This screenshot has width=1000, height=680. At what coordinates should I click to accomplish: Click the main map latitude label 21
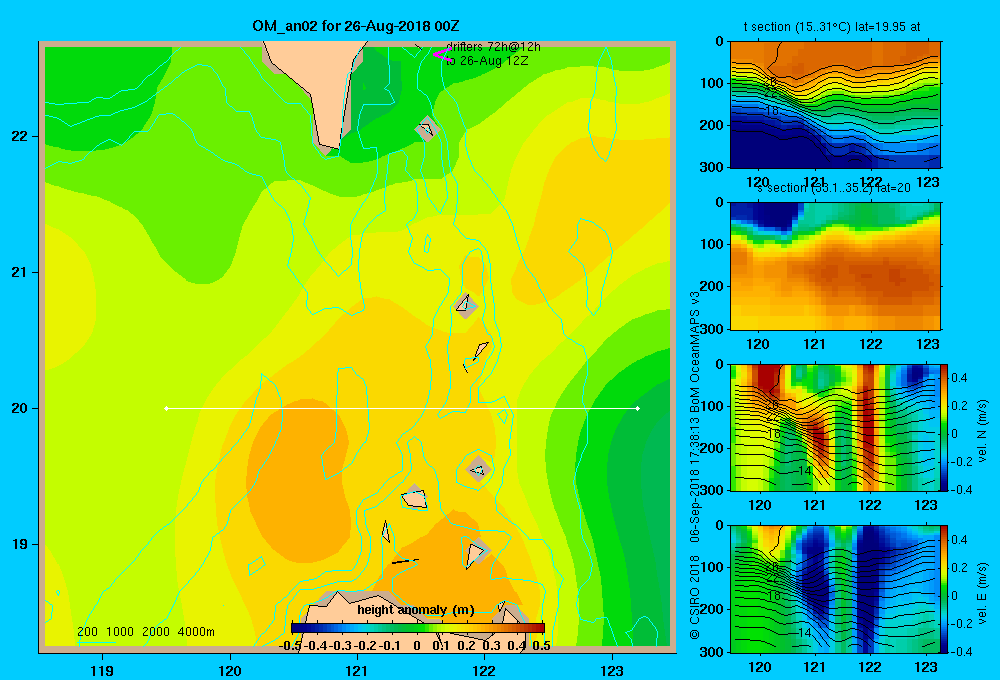pyautogui.click(x=20, y=272)
